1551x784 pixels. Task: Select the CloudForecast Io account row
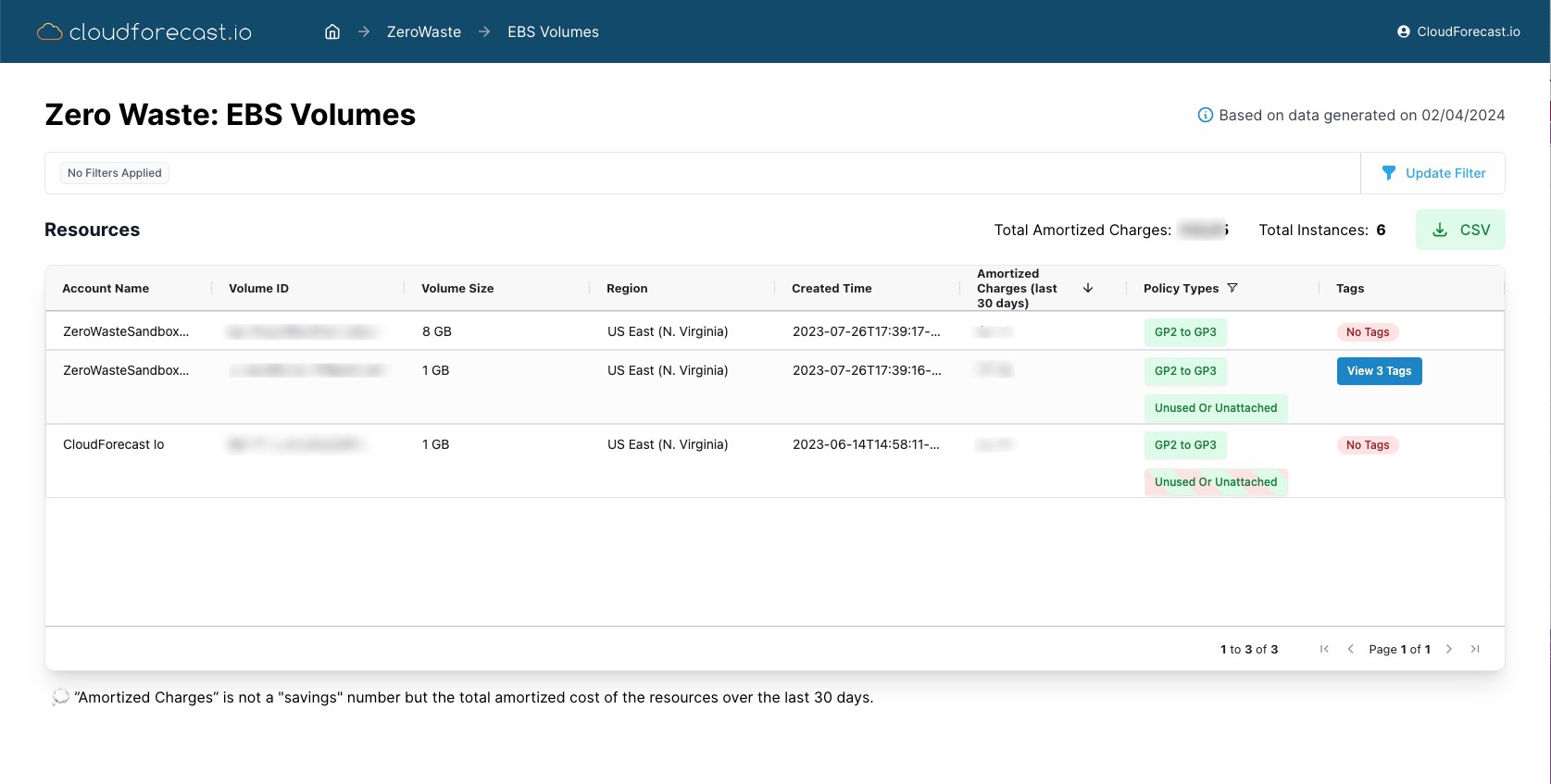tap(114, 444)
